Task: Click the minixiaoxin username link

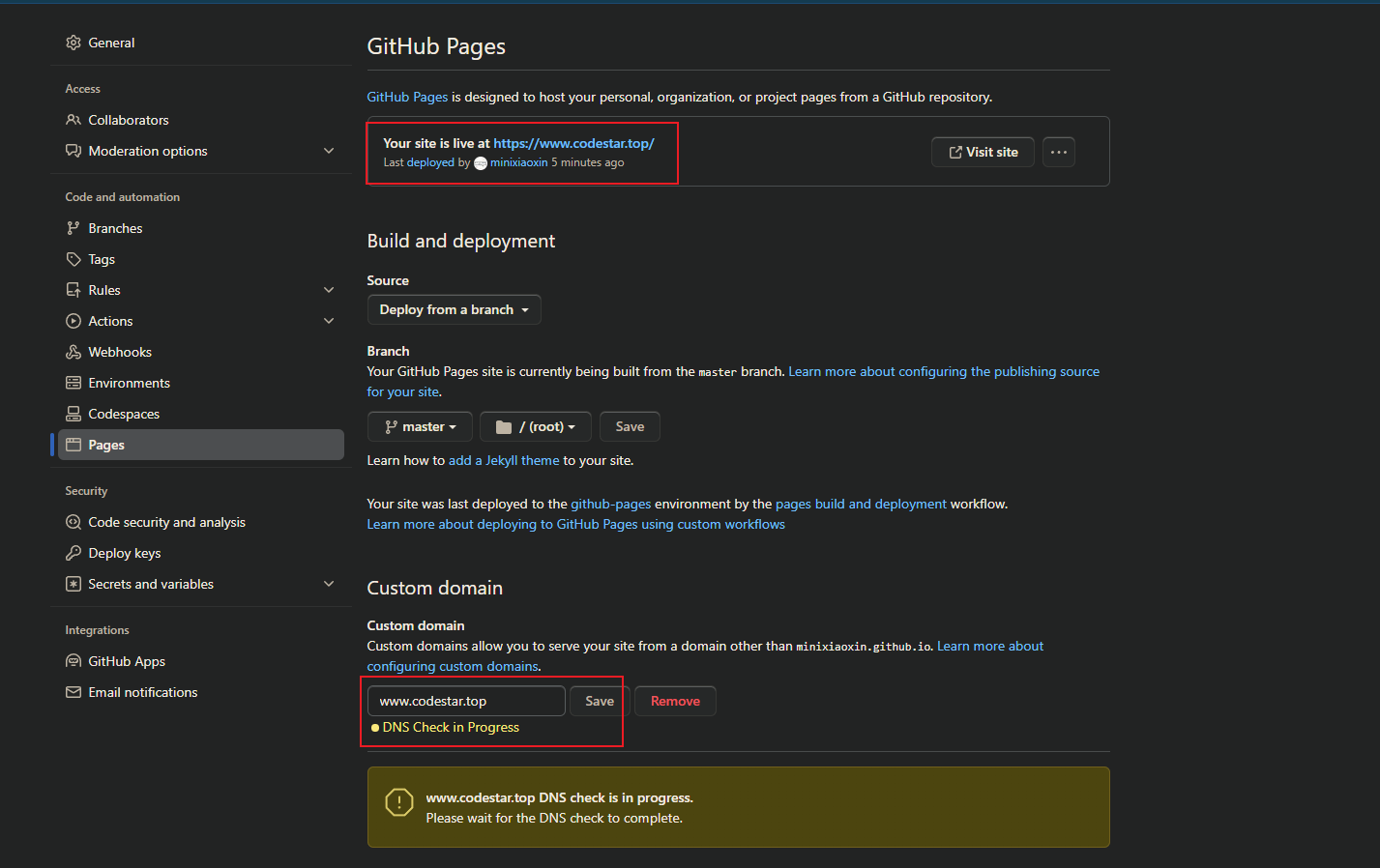Action: click(x=518, y=162)
